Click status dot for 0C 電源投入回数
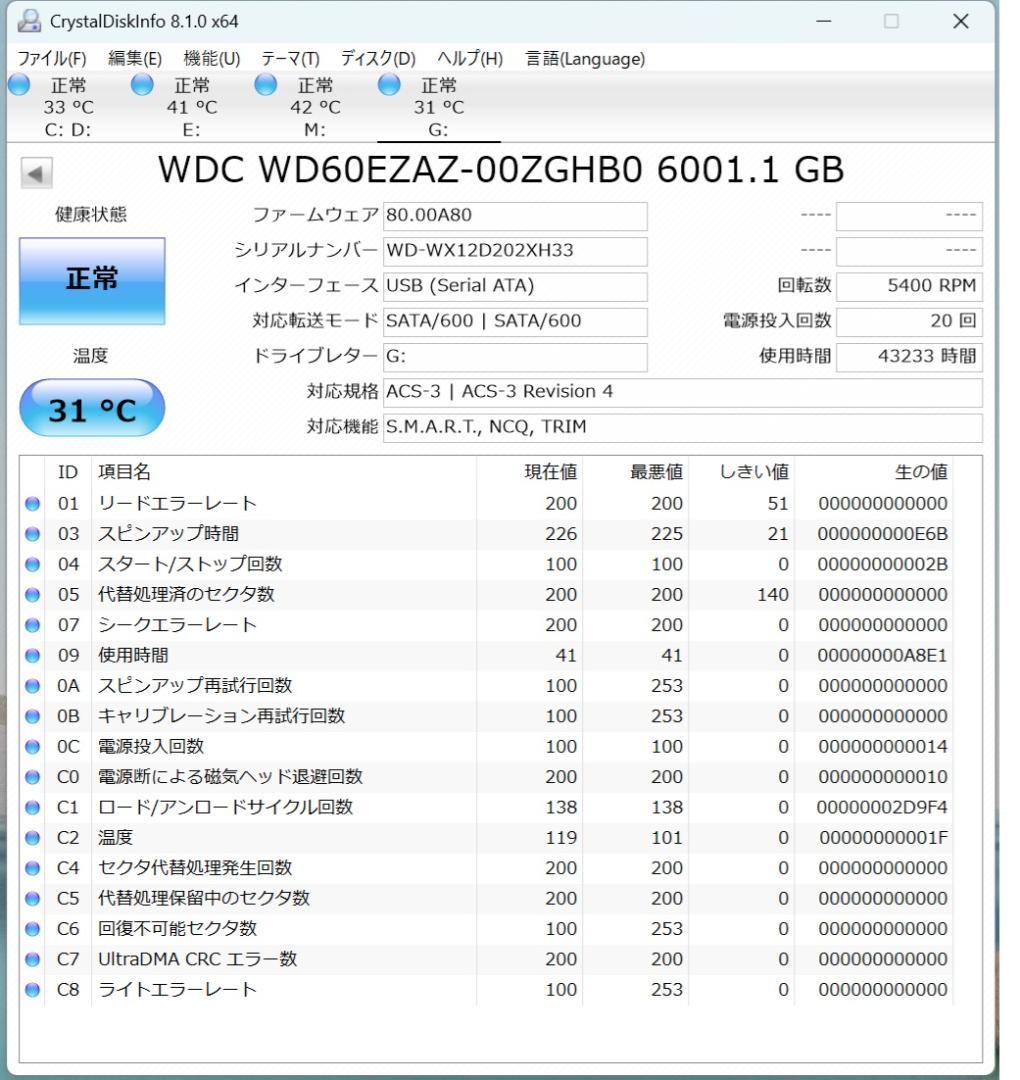The width and height of the screenshot is (1020, 1080). pyautogui.click(x=32, y=747)
